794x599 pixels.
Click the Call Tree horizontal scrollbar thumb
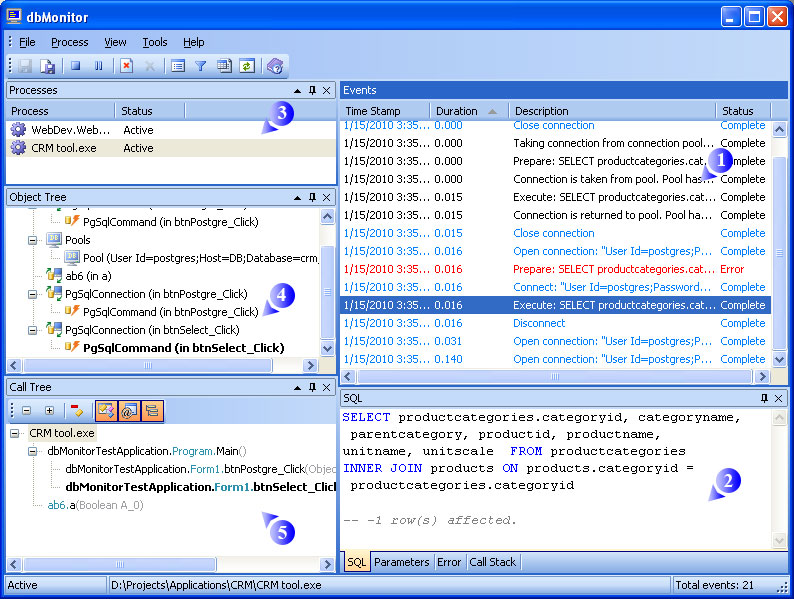coord(120,565)
